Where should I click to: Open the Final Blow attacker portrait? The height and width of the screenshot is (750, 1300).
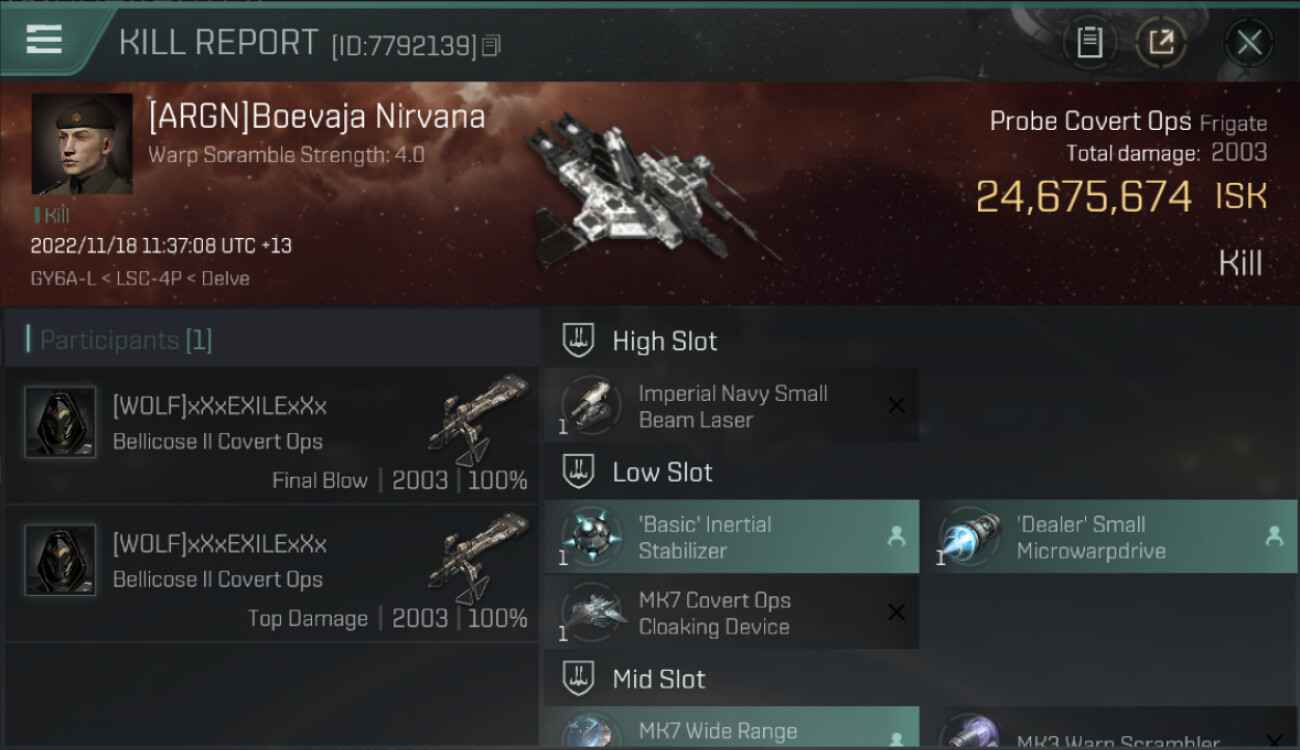60,422
